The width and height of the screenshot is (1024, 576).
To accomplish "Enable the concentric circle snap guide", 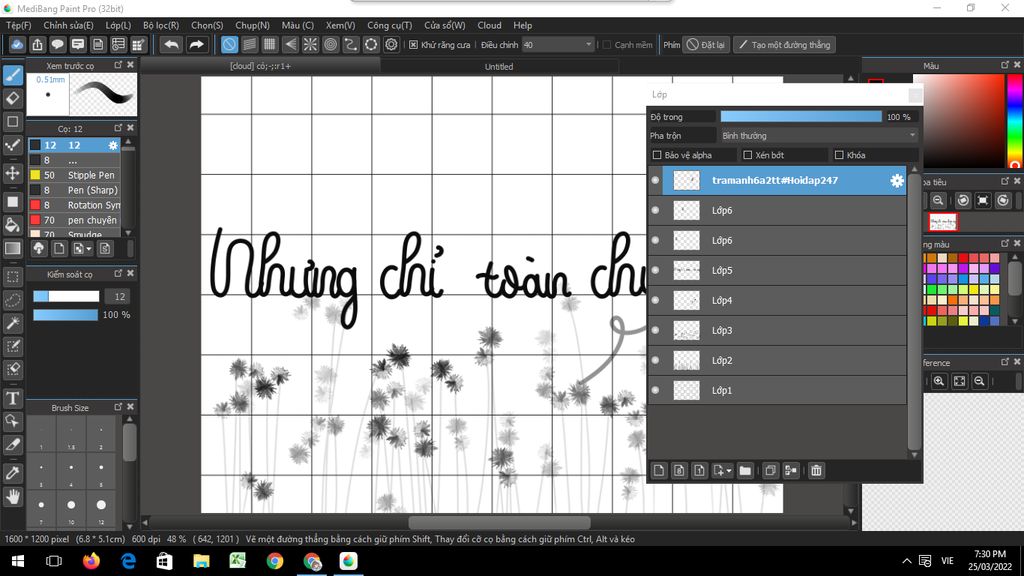I will [x=330, y=44].
